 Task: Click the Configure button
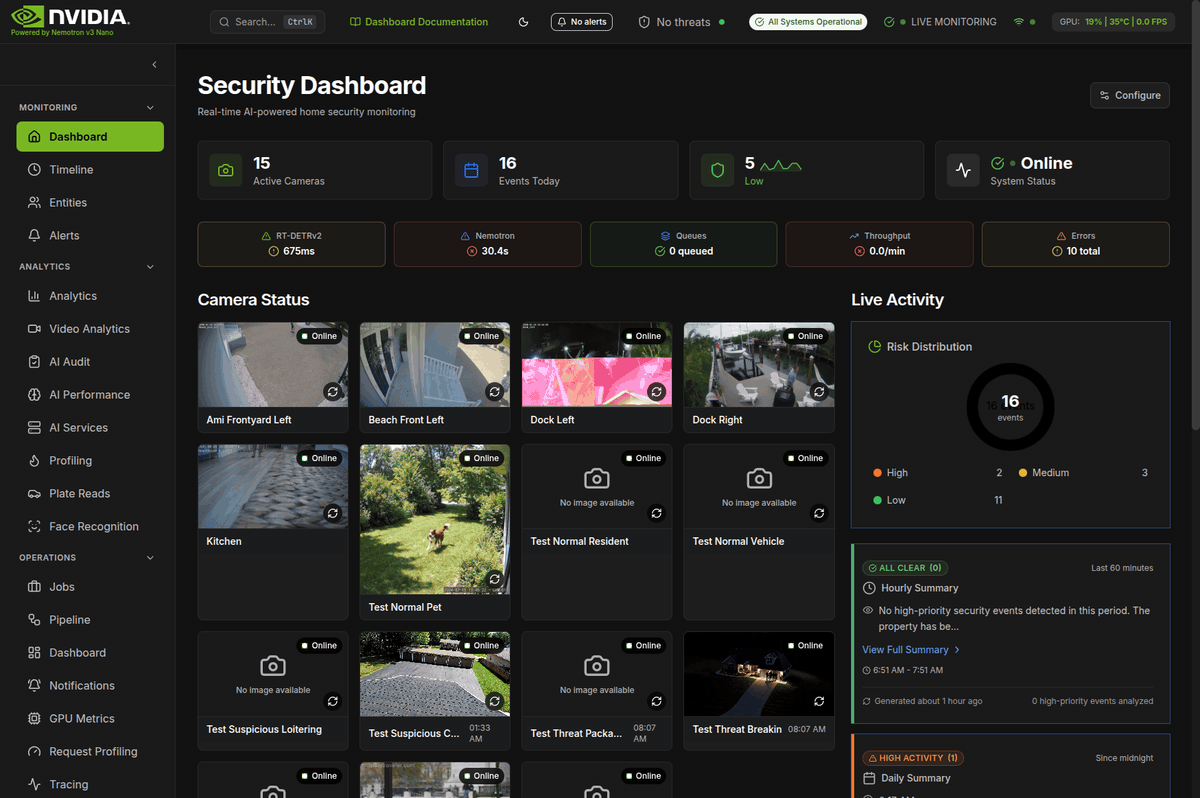coord(1130,95)
